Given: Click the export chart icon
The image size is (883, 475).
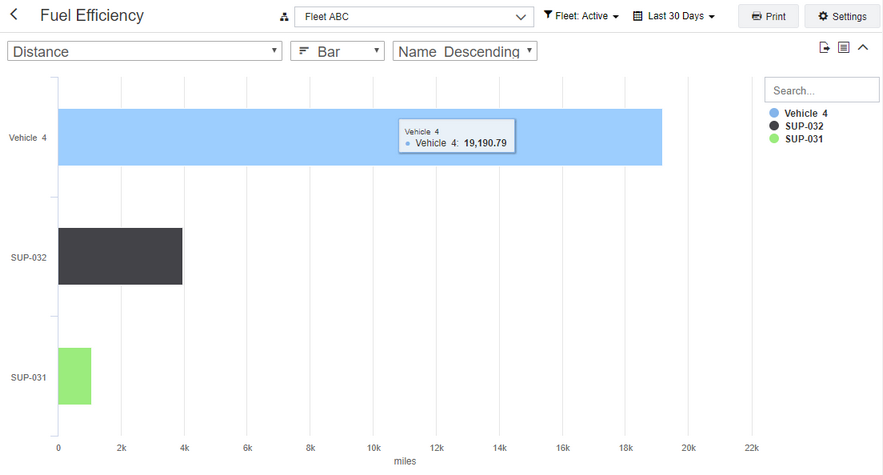Looking at the screenshot, I should point(824,47).
